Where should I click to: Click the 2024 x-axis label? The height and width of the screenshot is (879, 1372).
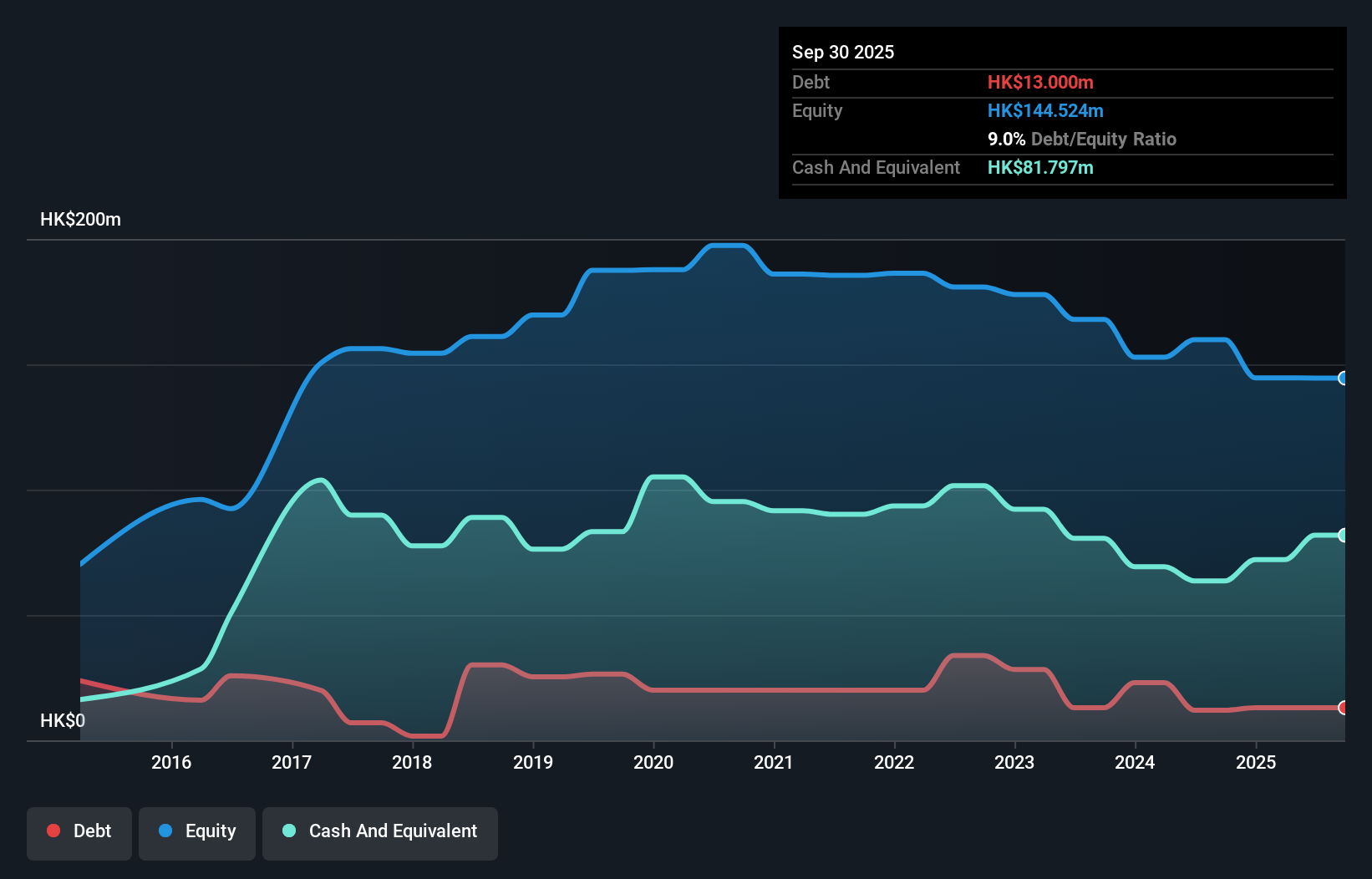[x=1135, y=762]
